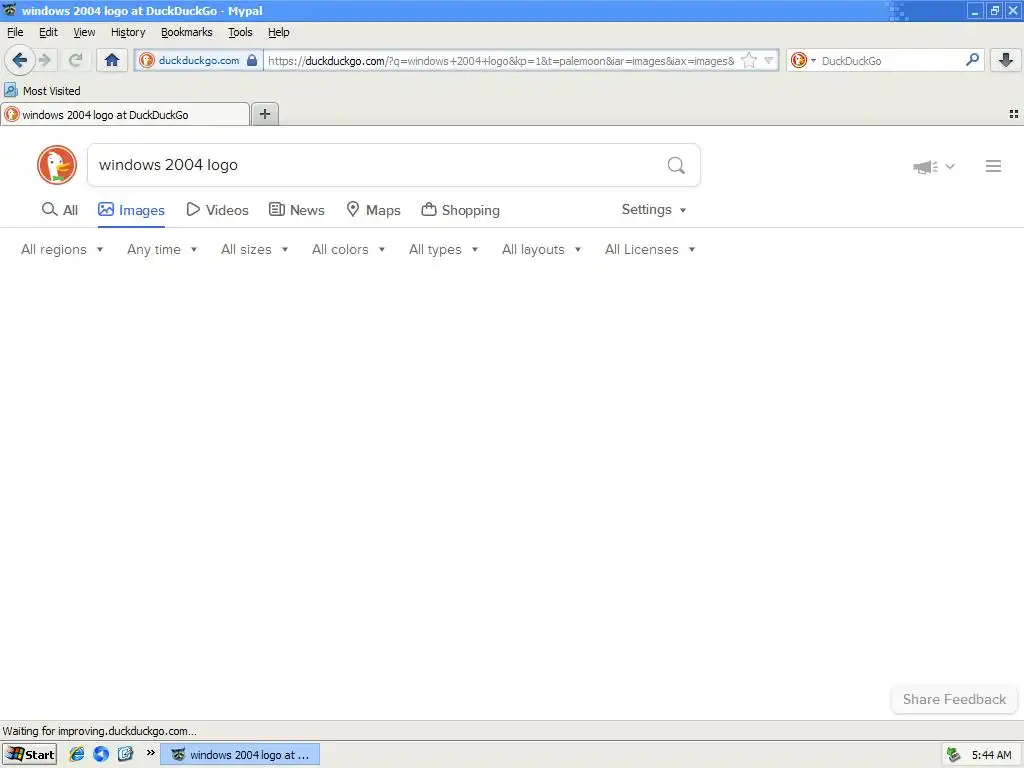Open a new tab with plus button
The width and height of the screenshot is (1024, 768).
click(x=264, y=114)
